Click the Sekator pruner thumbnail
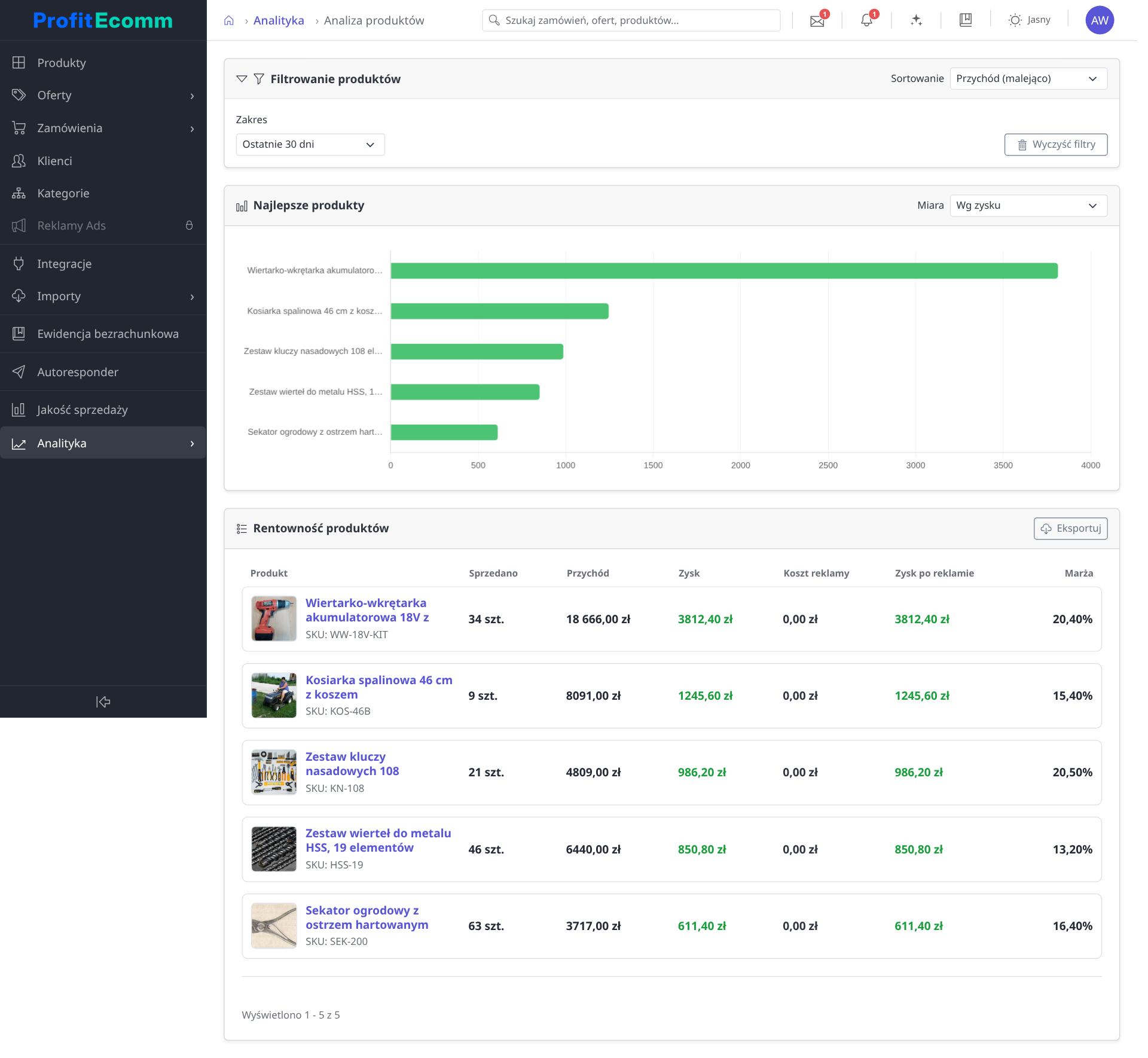The width and height of the screenshot is (1148, 1058). pyautogui.click(x=274, y=926)
